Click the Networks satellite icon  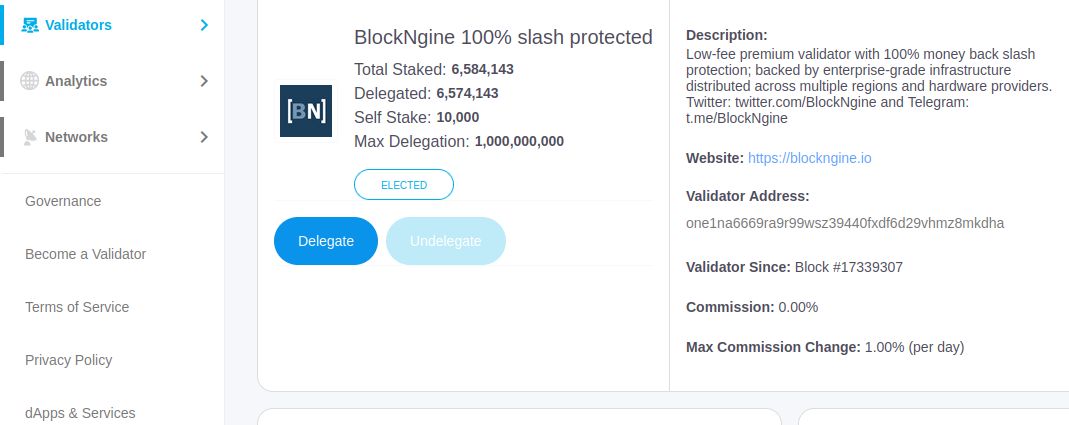click(x=30, y=137)
